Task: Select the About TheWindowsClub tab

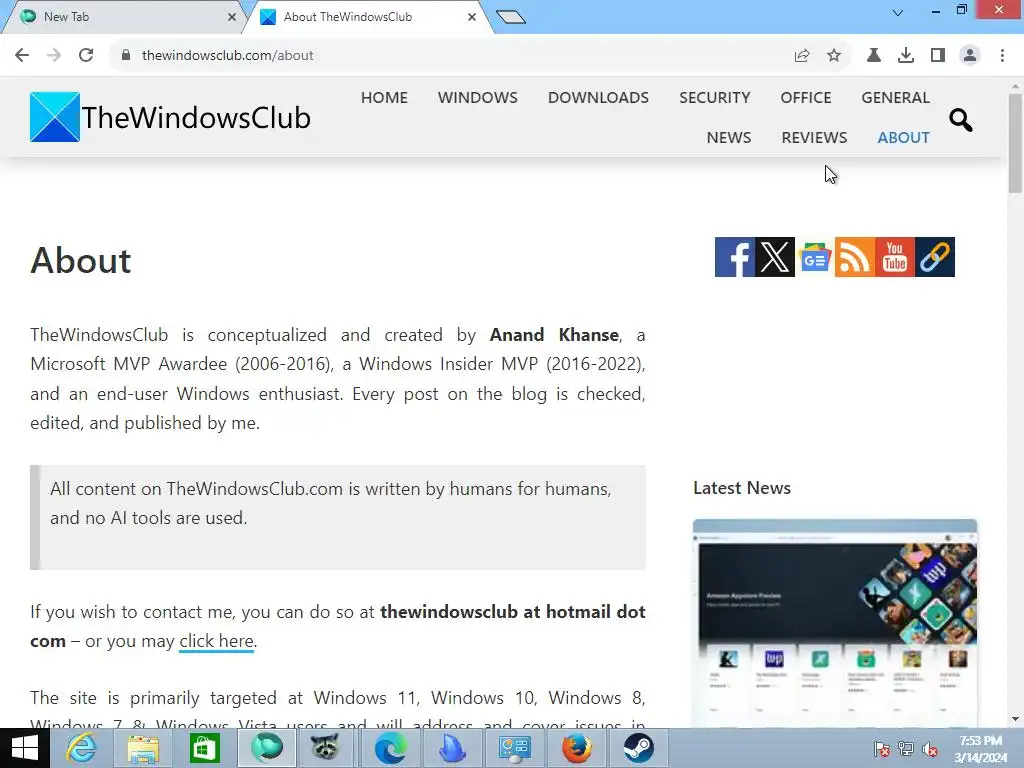Action: coord(366,17)
